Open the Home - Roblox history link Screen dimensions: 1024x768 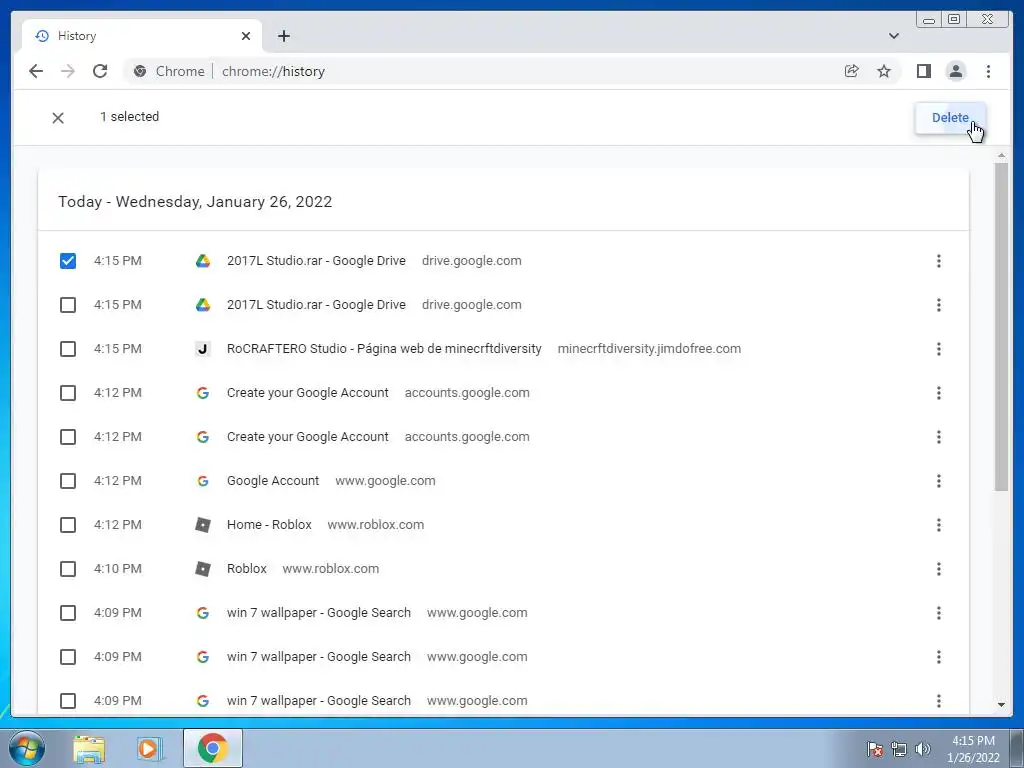click(269, 524)
